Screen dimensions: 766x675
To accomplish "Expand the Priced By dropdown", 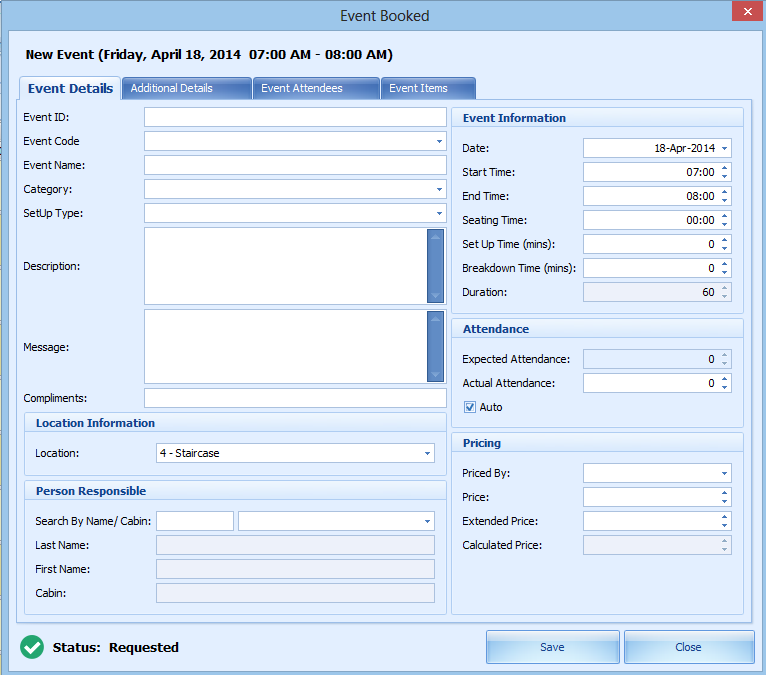I will pyautogui.click(x=724, y=473).
